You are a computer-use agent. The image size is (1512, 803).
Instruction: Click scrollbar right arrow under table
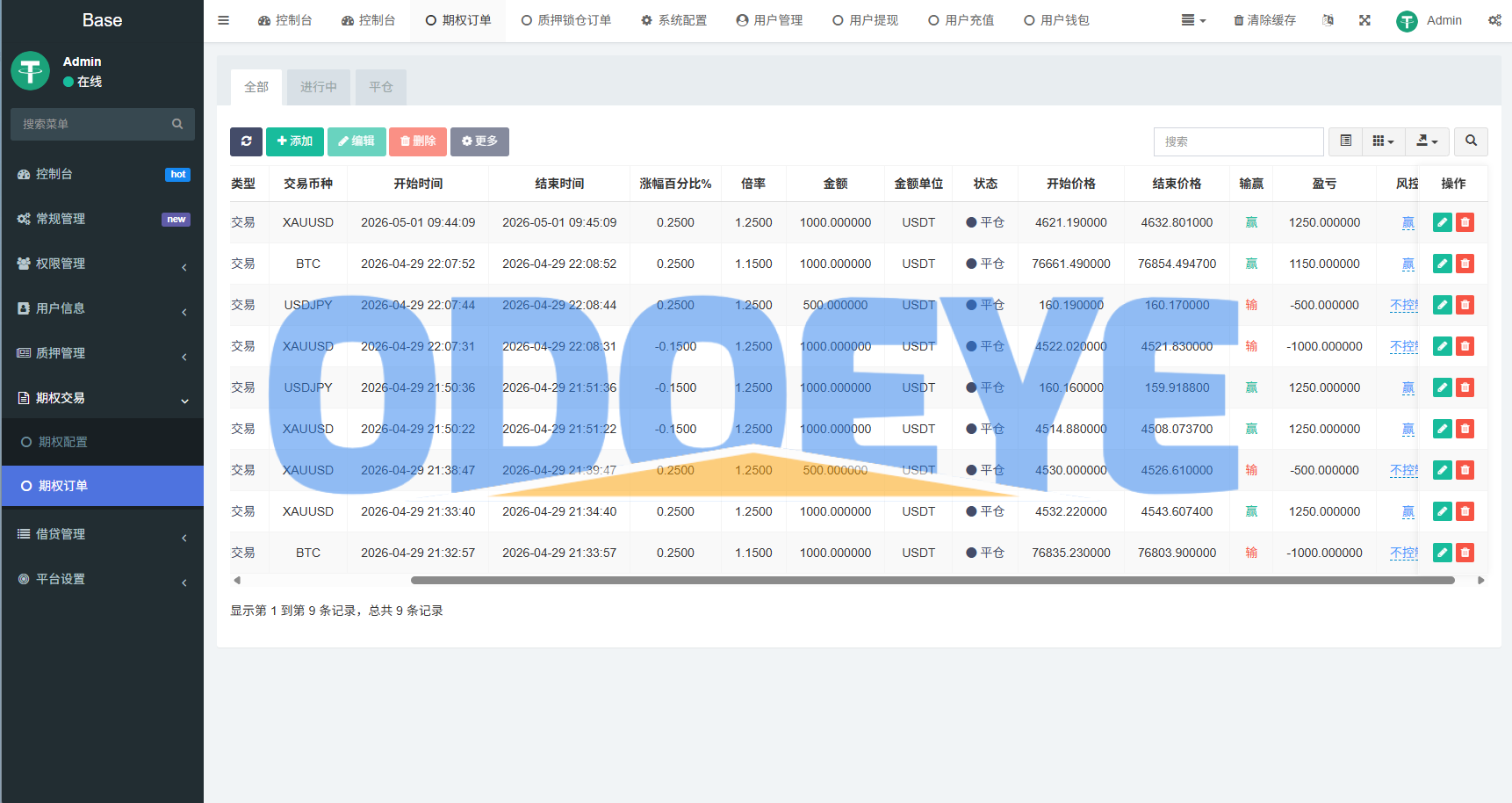(x=1481, y=581)
